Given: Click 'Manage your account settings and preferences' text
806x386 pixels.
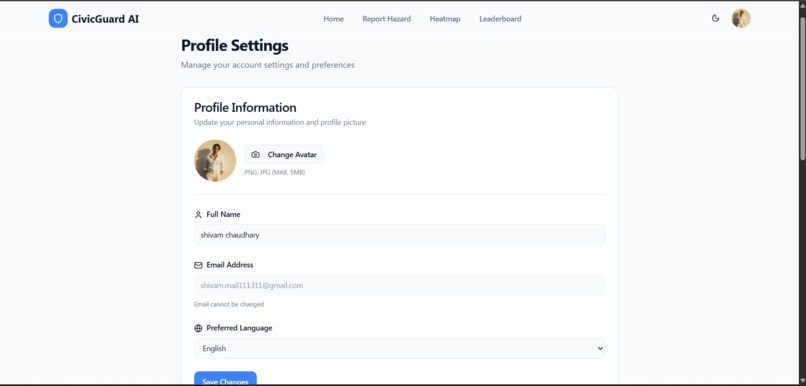Looking at the screenshot, I should (268, 65).
